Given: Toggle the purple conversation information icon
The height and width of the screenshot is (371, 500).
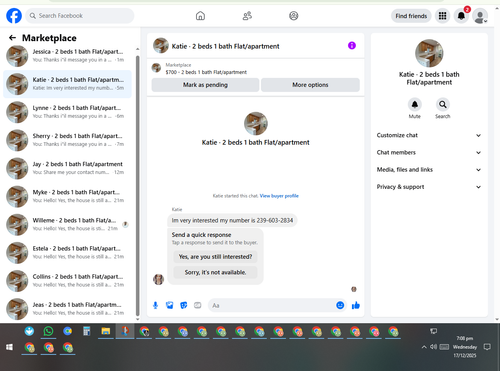Looking at the screenshot, I should point(352,45).
